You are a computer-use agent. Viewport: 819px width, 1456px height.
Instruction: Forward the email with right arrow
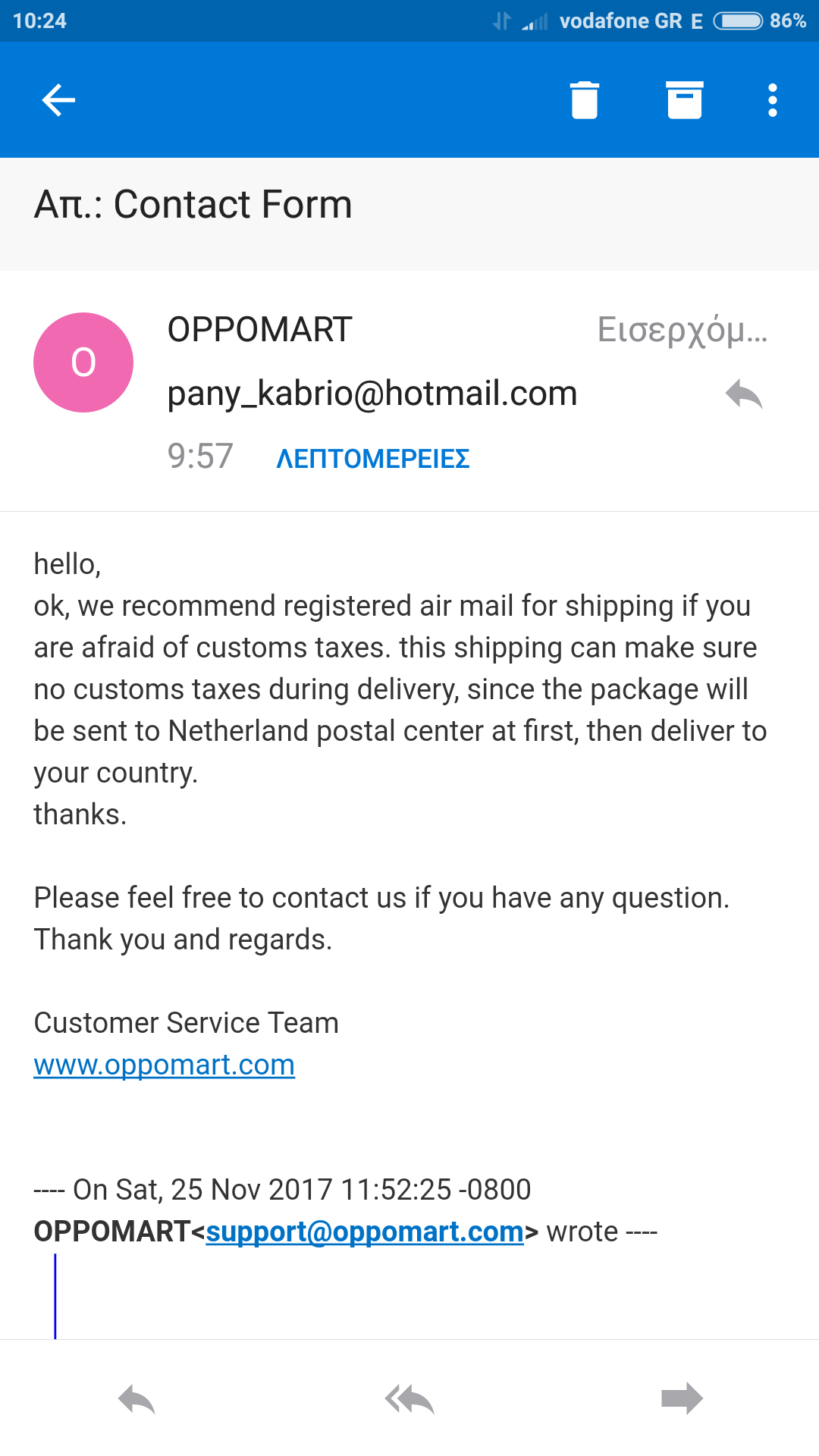[x=682, y=1399]
